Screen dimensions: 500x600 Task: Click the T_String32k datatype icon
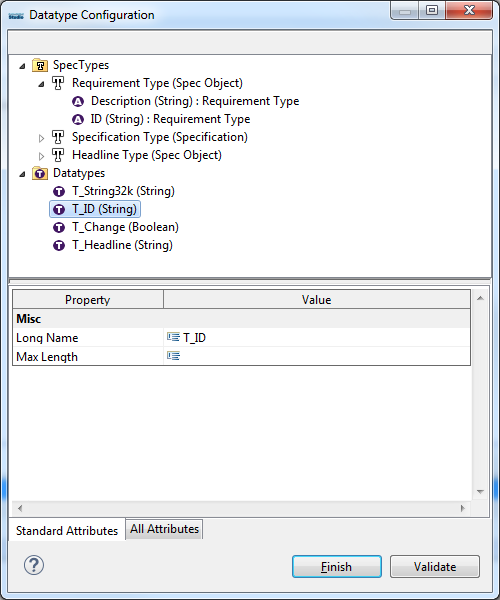tap(59, 191)
